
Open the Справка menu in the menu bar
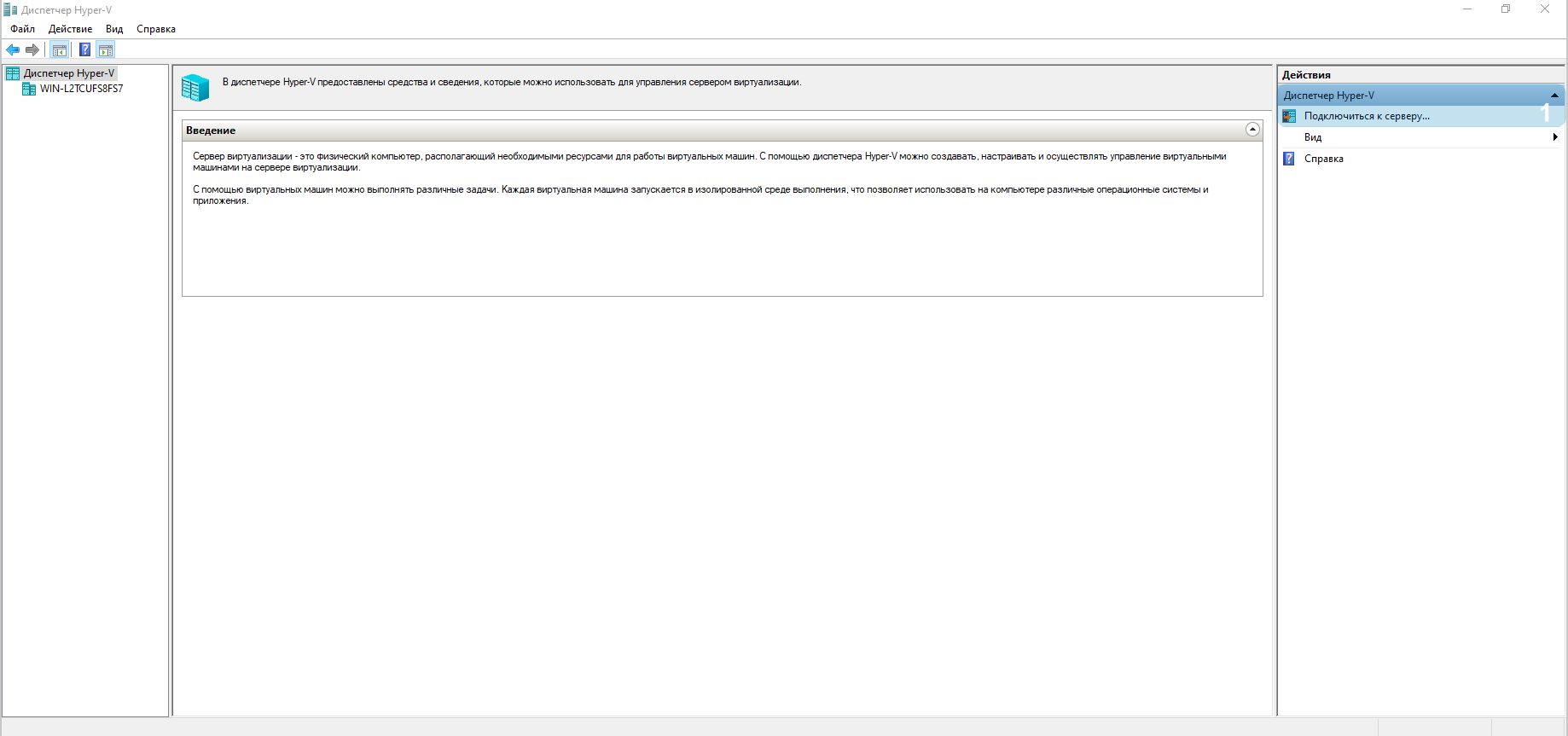tap(156, 29)
